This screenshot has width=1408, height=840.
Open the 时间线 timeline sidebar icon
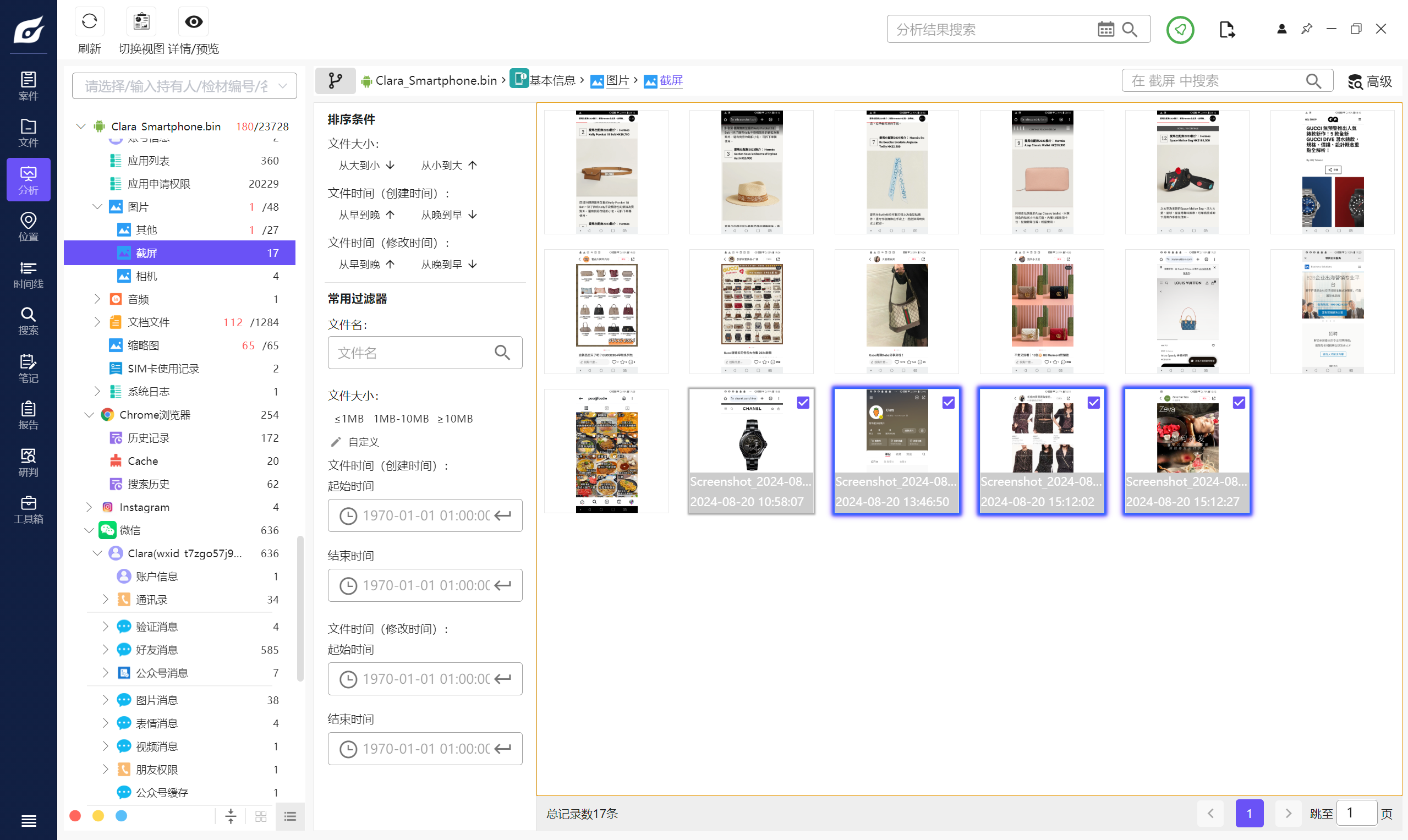28,274
